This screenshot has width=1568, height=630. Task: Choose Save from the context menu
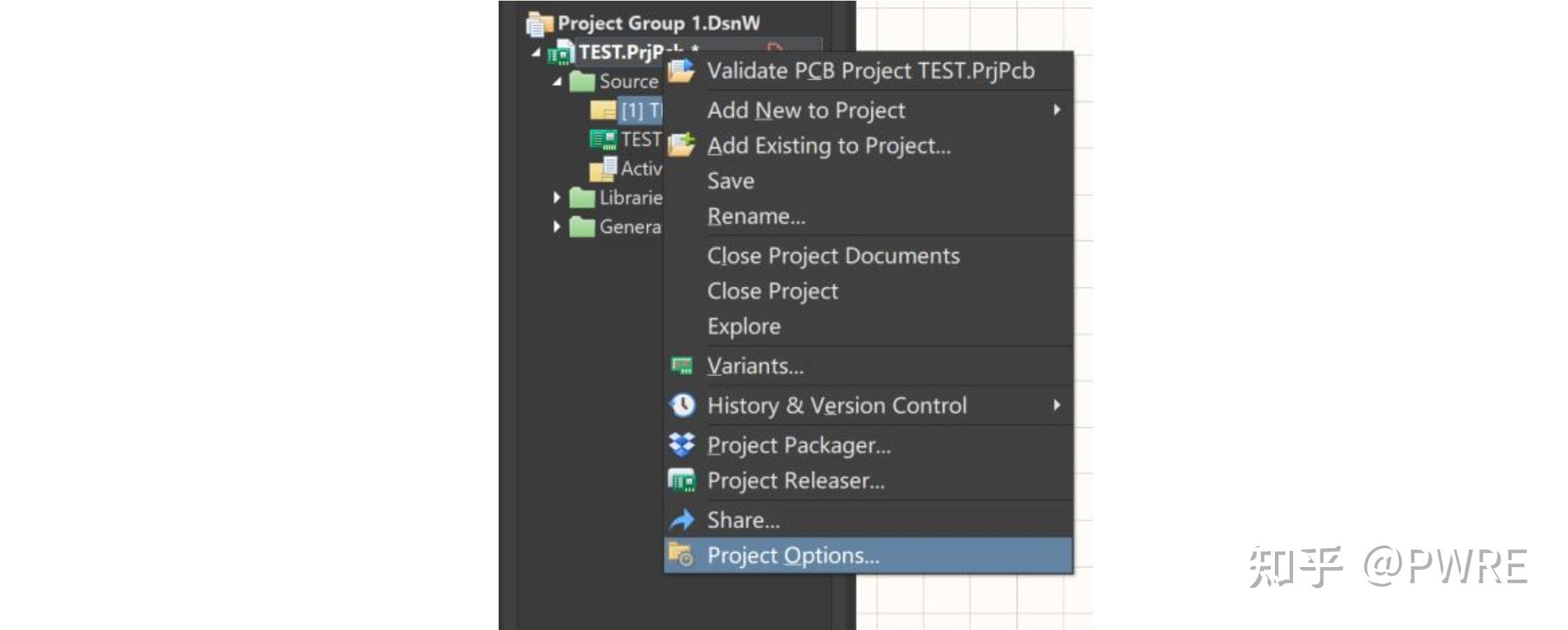[x=731, y=181]
